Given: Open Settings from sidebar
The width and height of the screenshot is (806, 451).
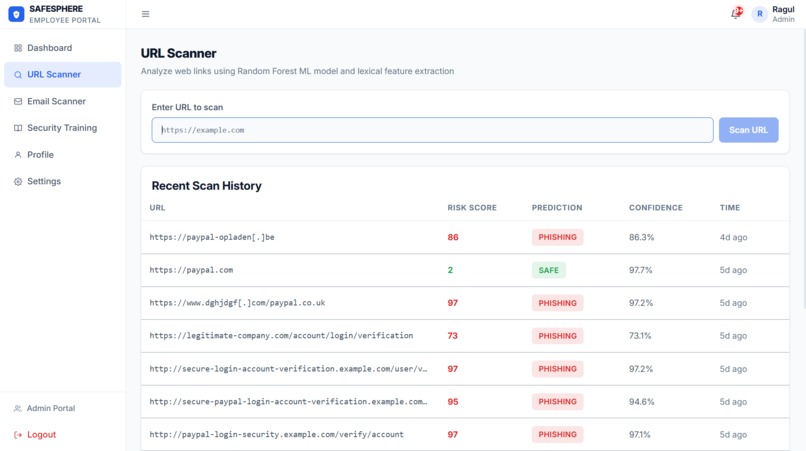Looking at the screenshot, I should tap(63, 182).
